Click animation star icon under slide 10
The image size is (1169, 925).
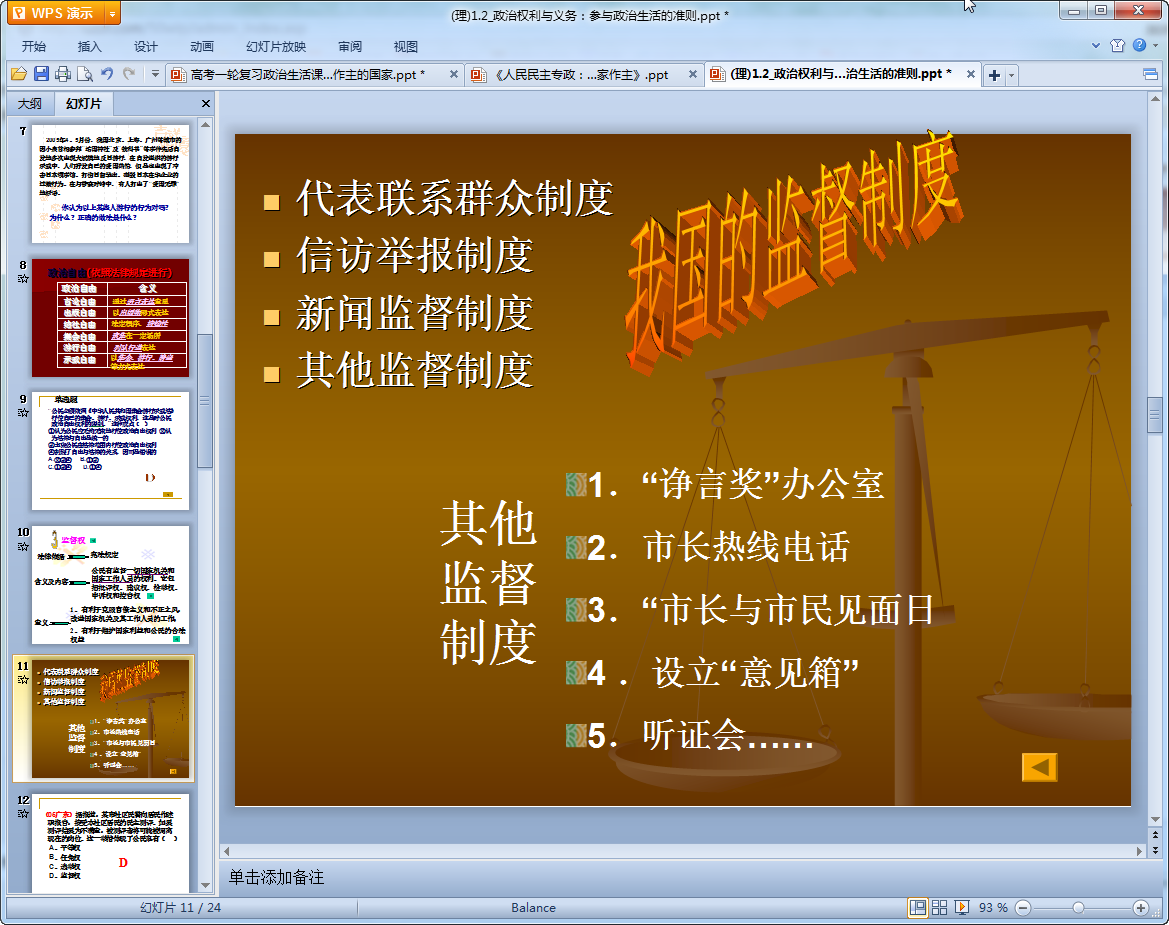pyautogui.click(x=23, y=546)
